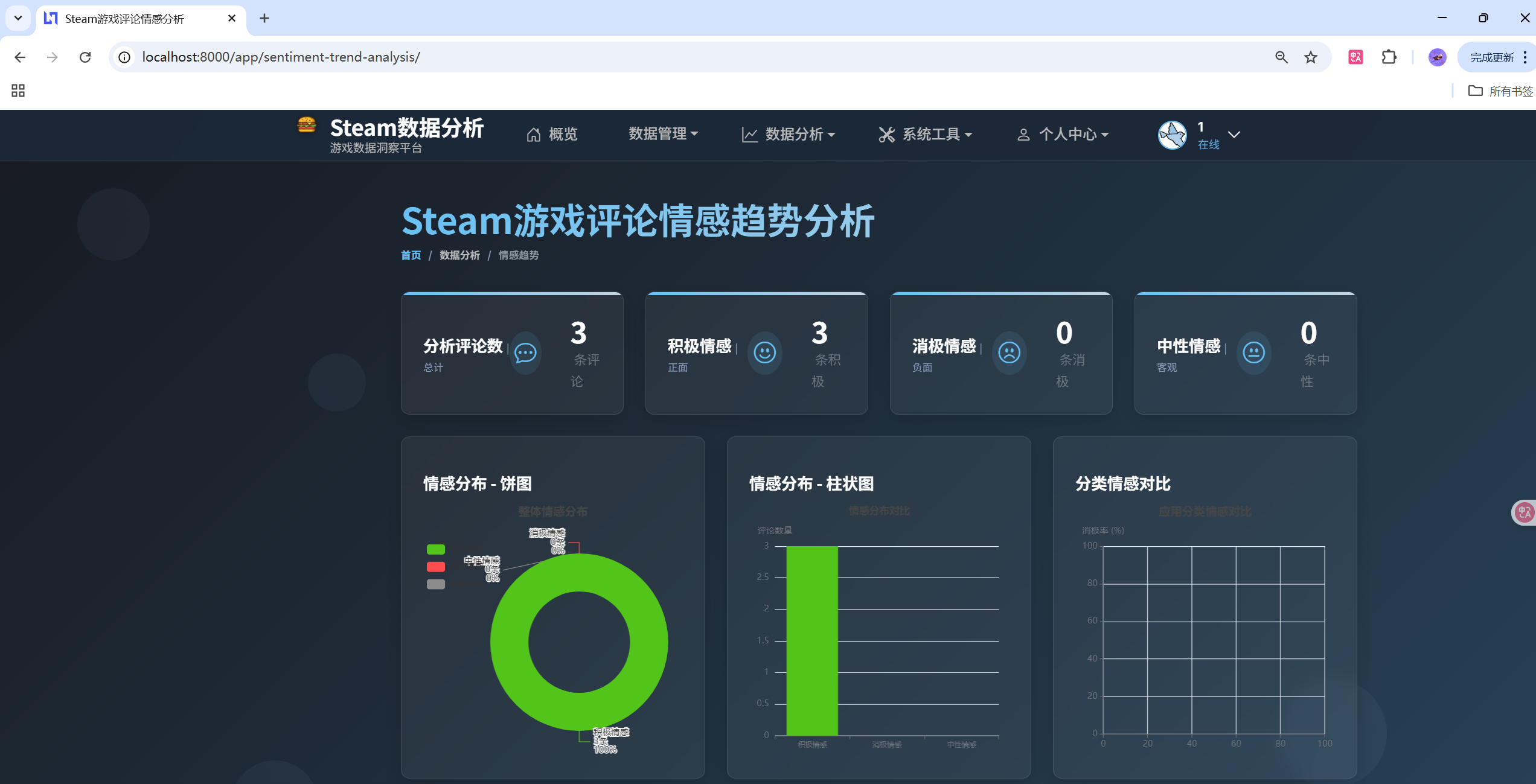This screenshot has height=784, width=1536.
Task: Click the 中性情感 stat card value 0
Action: [1309, 333]
